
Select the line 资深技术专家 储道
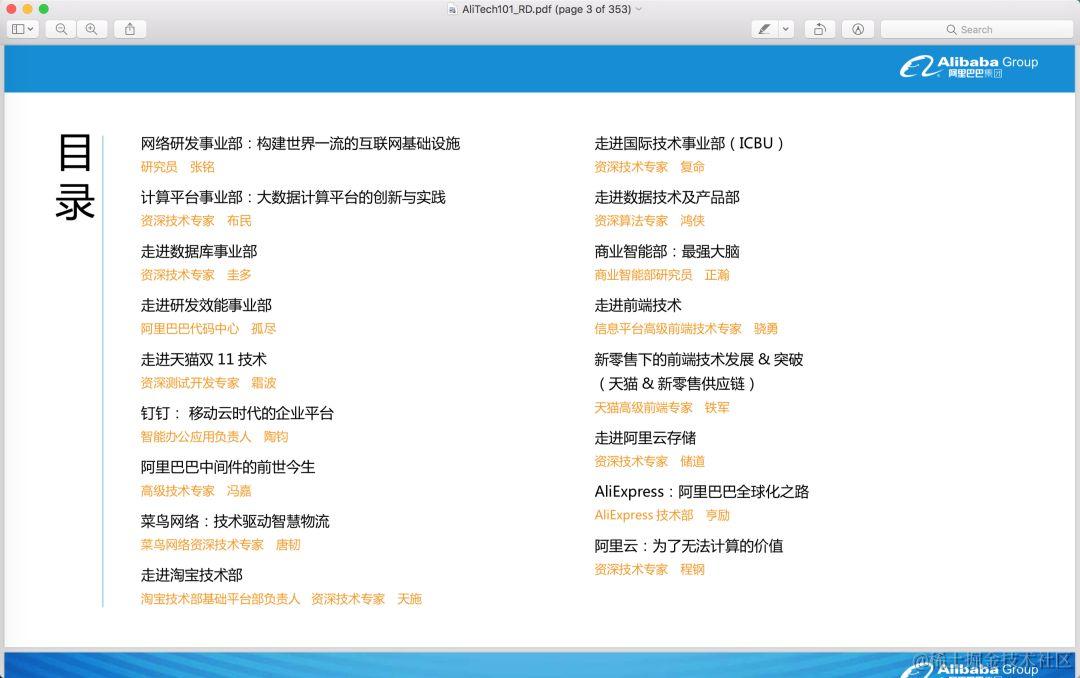click(650, 461)
